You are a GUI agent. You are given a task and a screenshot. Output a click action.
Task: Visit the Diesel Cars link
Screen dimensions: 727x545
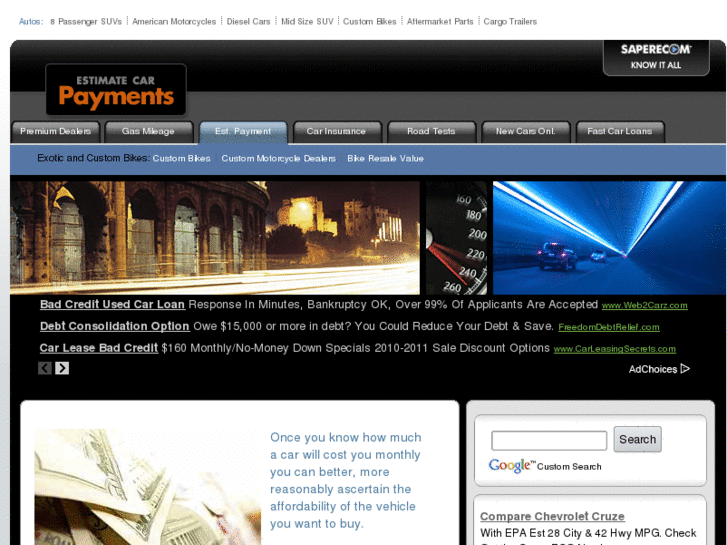click(249, 22)
